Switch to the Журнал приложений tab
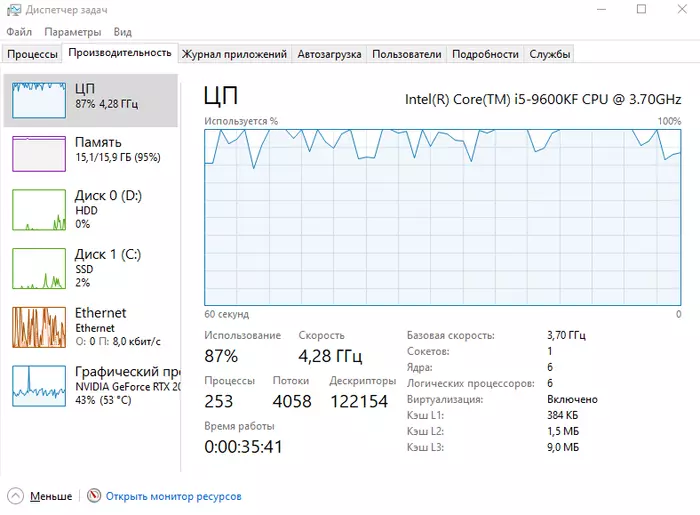The image size is (700, 515). click(x=234, y=54)
